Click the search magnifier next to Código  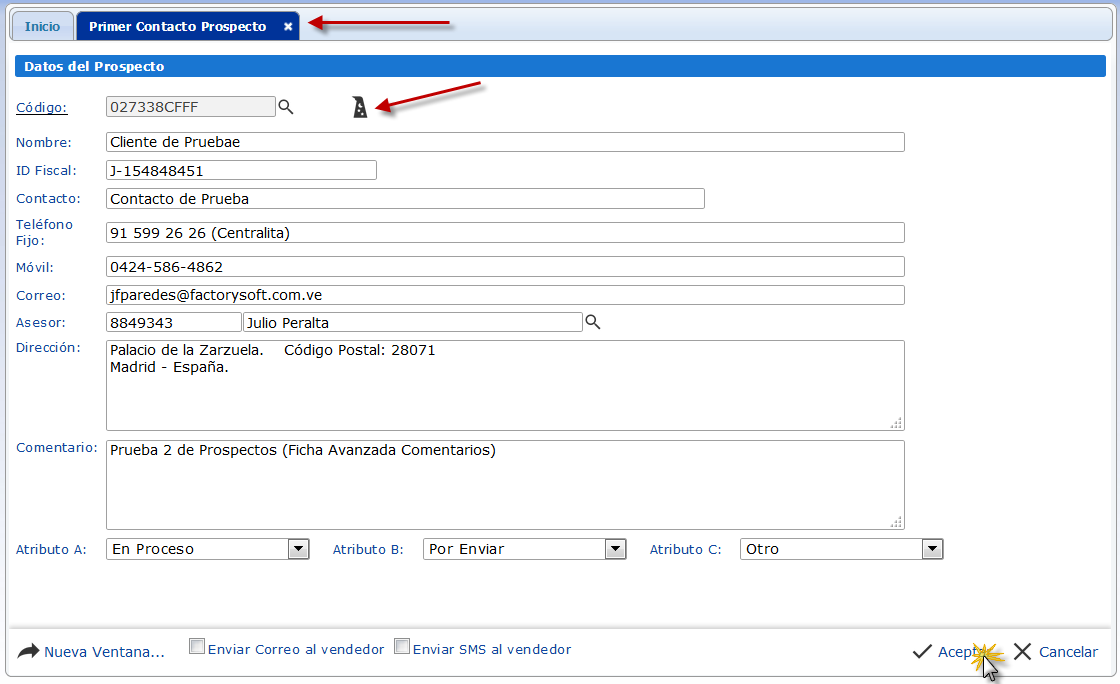tap(286, 107)
